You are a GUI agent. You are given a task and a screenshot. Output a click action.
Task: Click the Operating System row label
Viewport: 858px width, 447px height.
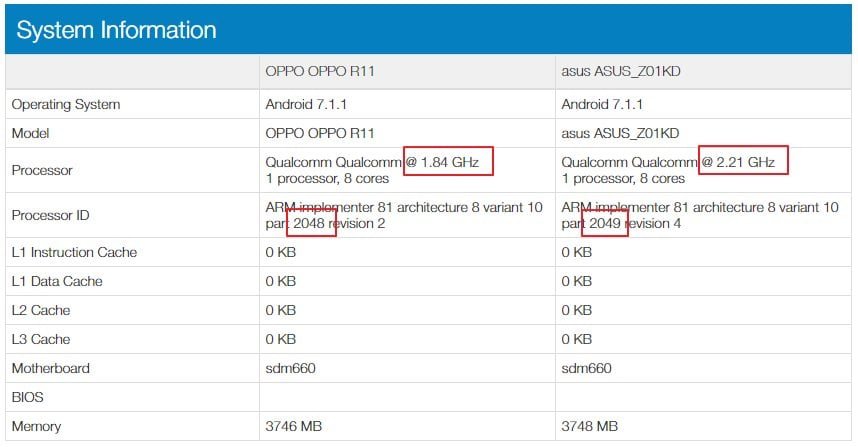tap(66, 105)
